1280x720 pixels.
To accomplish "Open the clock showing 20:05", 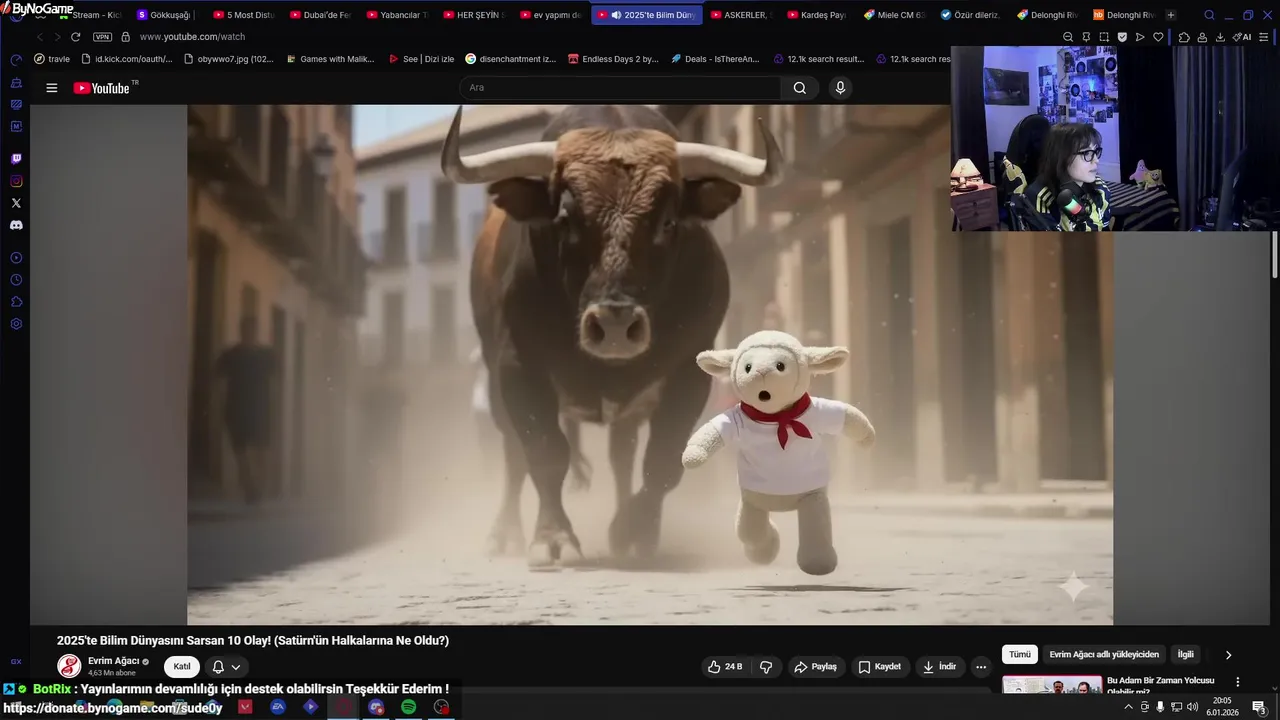I will (1222, 706).
